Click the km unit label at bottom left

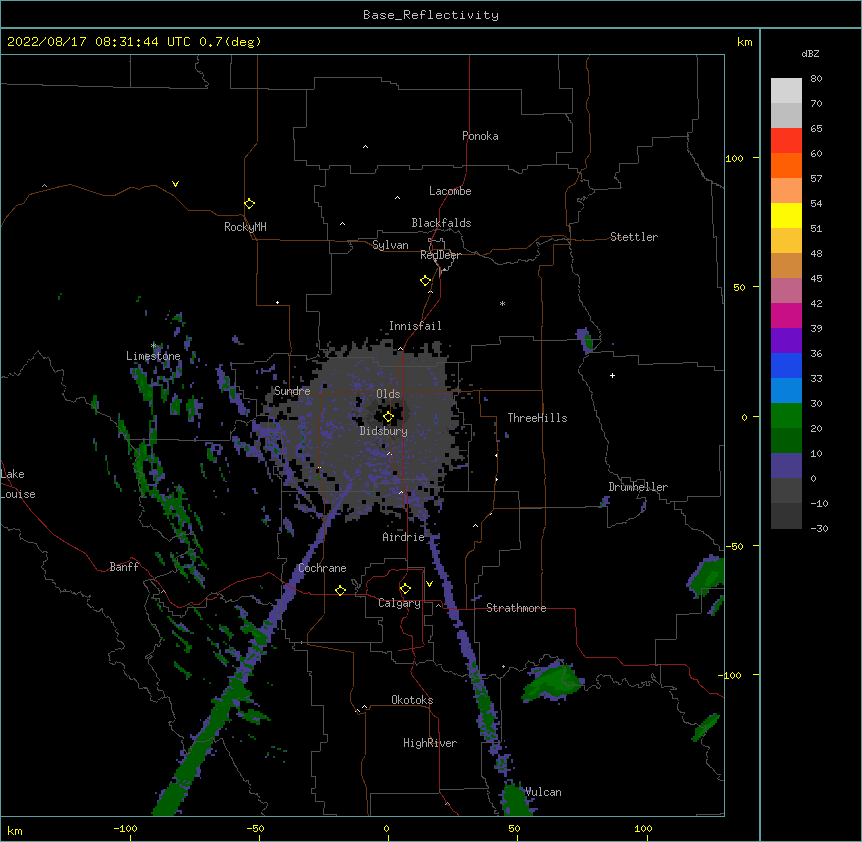click(x=15, y=831)
